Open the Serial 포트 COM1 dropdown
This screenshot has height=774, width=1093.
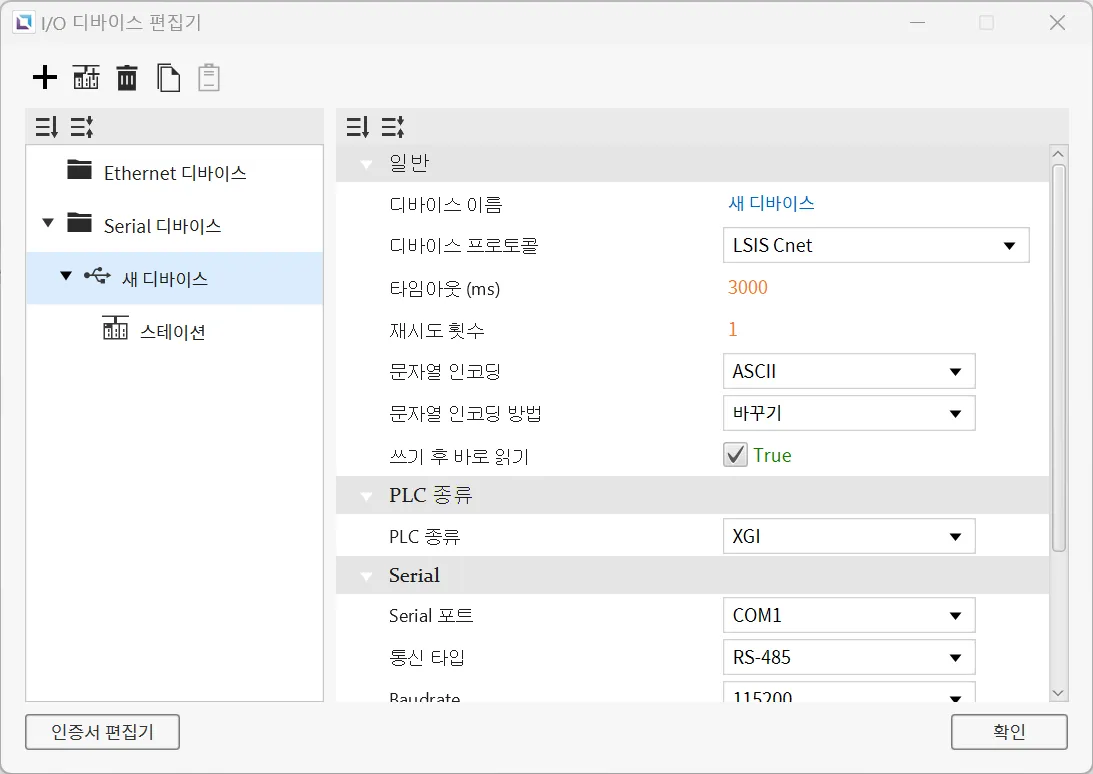[x=847, y=616]
